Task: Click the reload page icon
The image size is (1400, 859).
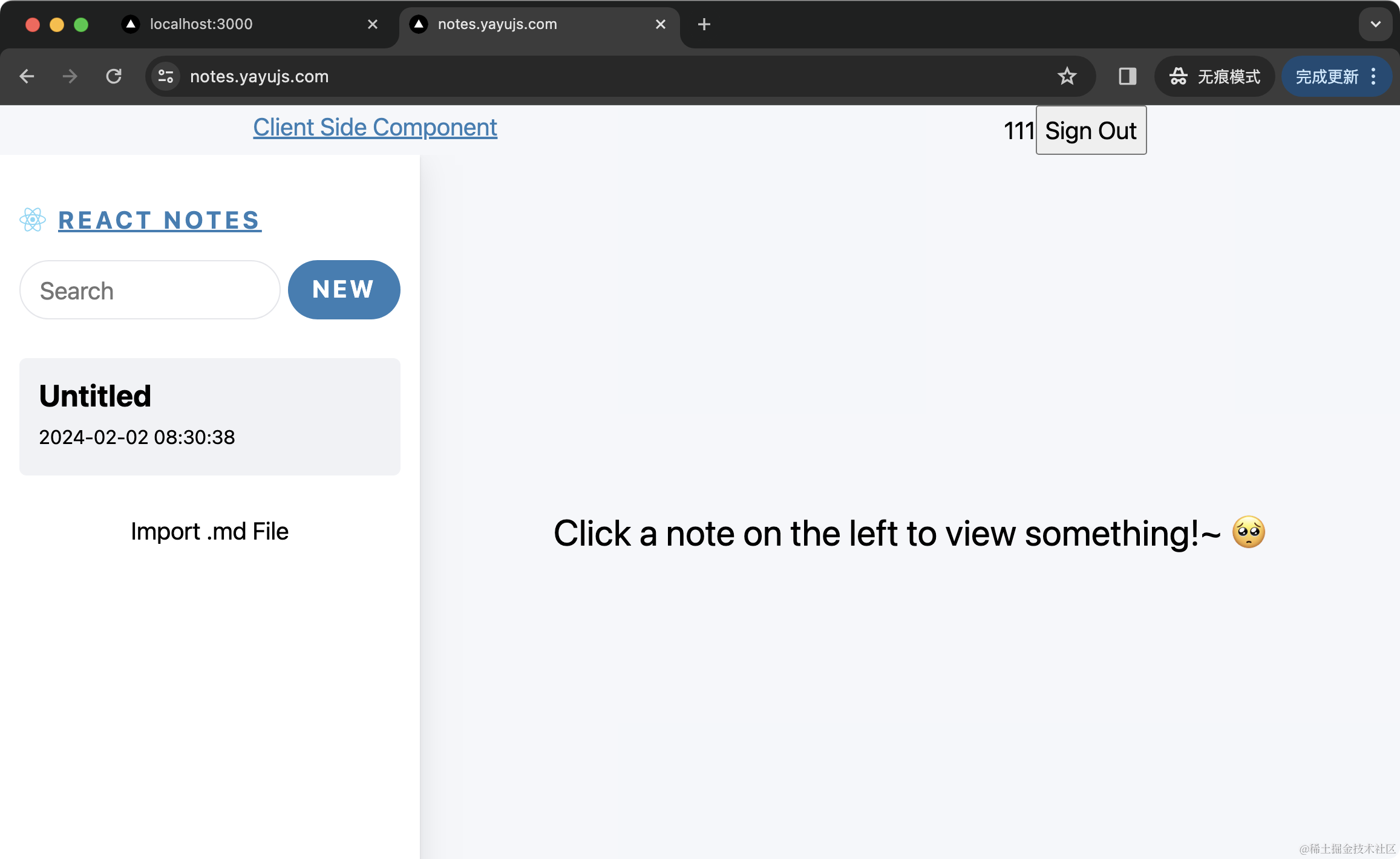Action: point(114,76)
